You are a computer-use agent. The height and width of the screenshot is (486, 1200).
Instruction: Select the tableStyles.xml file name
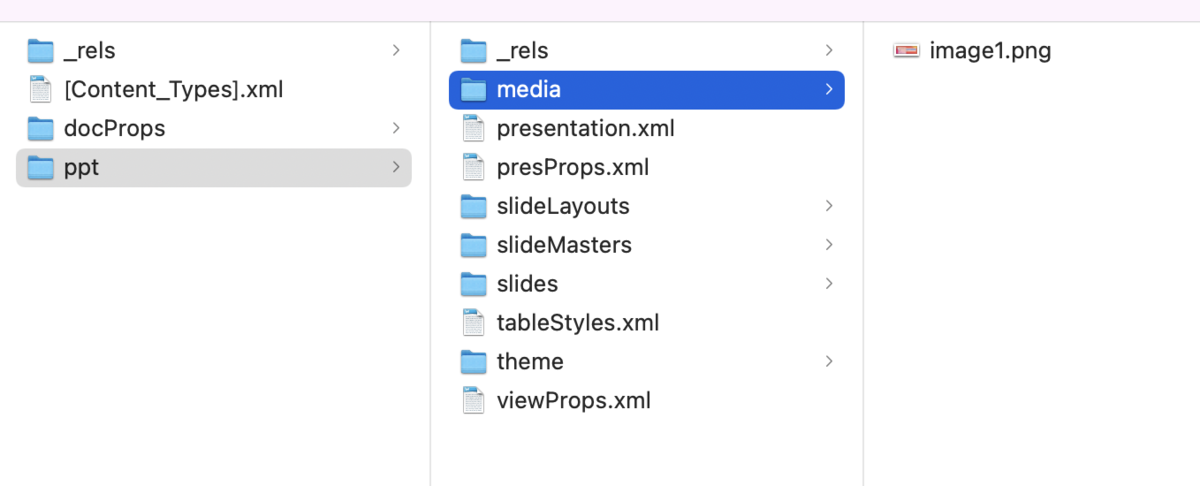tap(578, 323)
